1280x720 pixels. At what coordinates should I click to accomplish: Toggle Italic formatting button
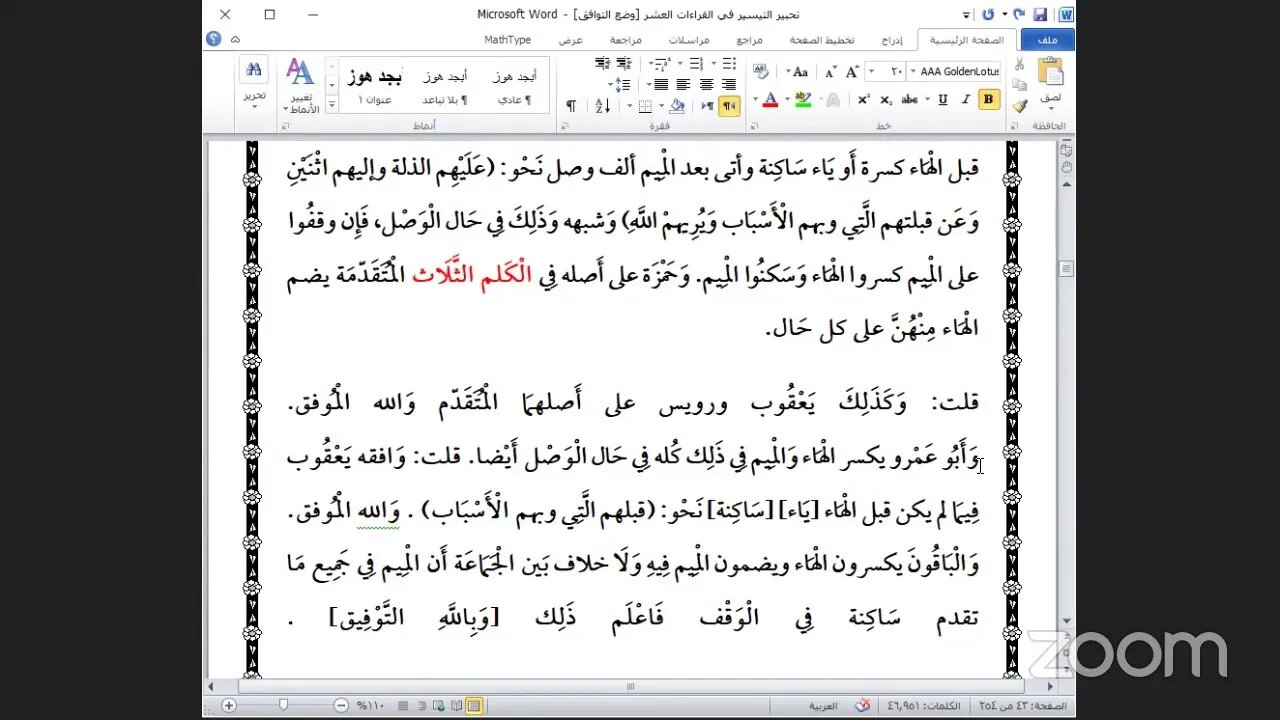[x=965, y=99]
